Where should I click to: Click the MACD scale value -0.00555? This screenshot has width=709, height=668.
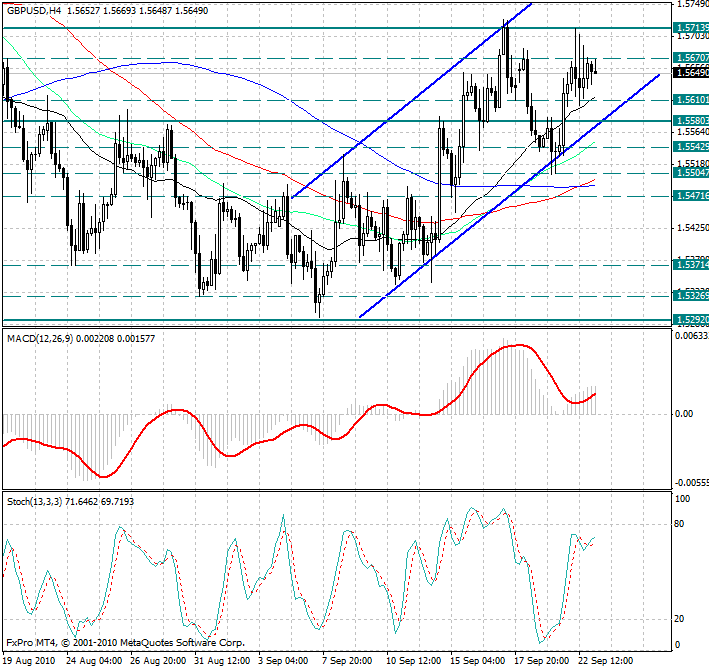pos(692,483)
